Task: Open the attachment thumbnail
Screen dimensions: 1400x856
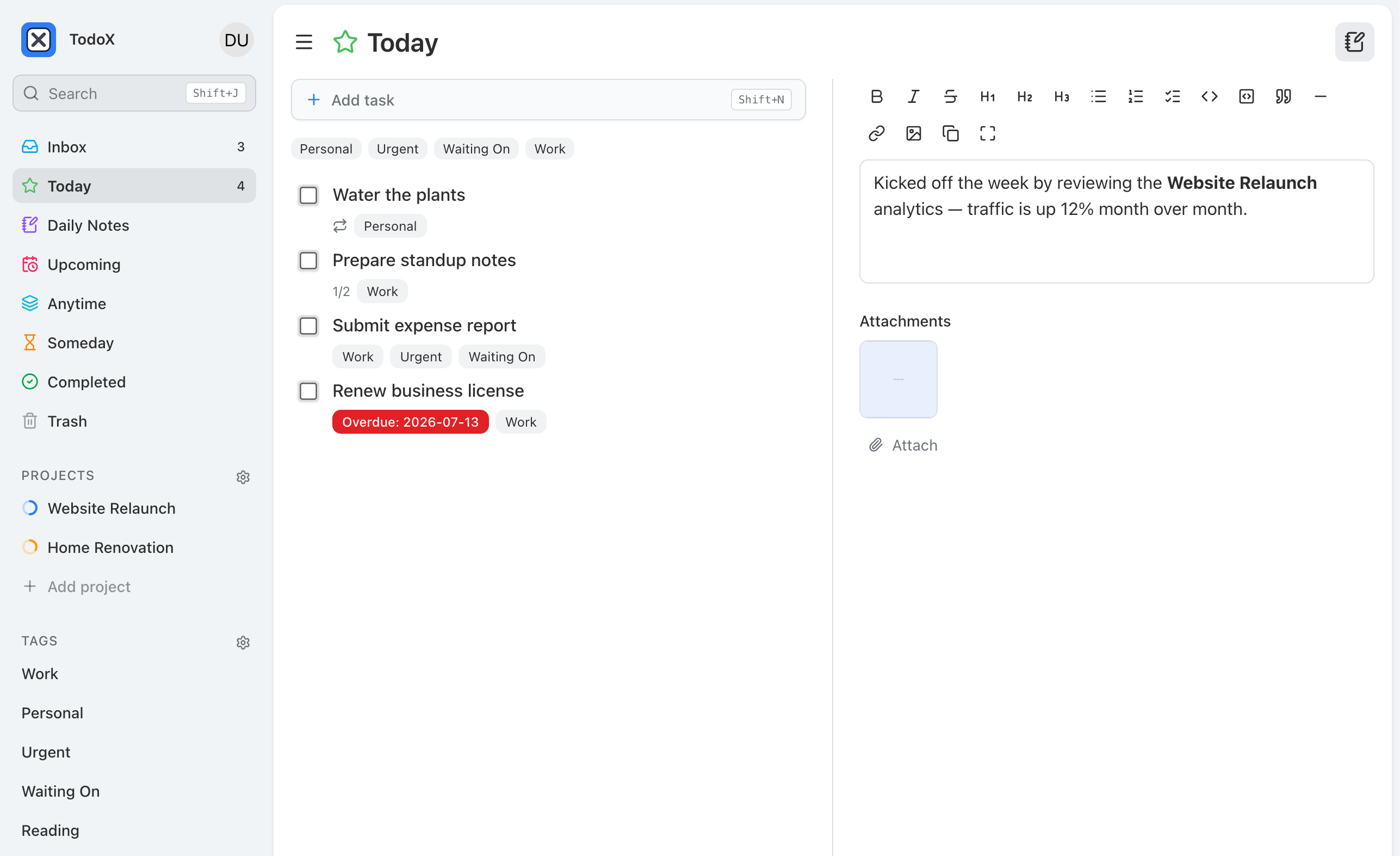Action: click(x=899, y=379)
